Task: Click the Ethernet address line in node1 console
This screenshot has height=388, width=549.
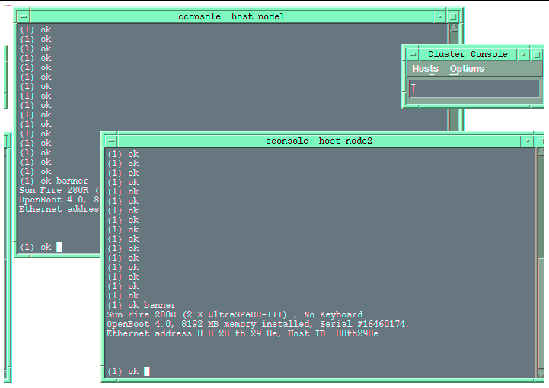Action: (59, 209)
